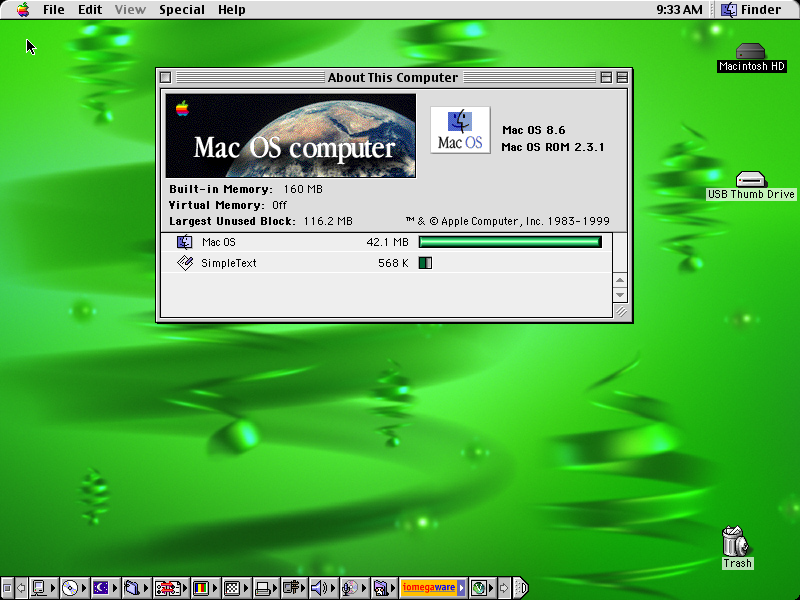Click the "Virtual Memory: Off" line
Screen dimensions: 800x600
point(228,205)
